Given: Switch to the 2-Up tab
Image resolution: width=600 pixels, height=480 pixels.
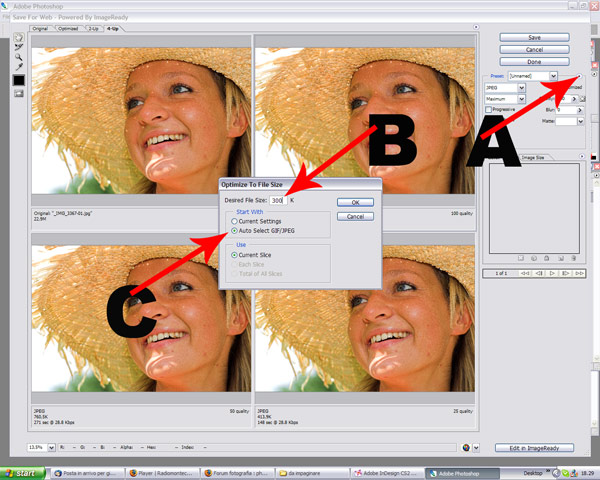Looking at the screenshot, I should (x=94, y=28).
